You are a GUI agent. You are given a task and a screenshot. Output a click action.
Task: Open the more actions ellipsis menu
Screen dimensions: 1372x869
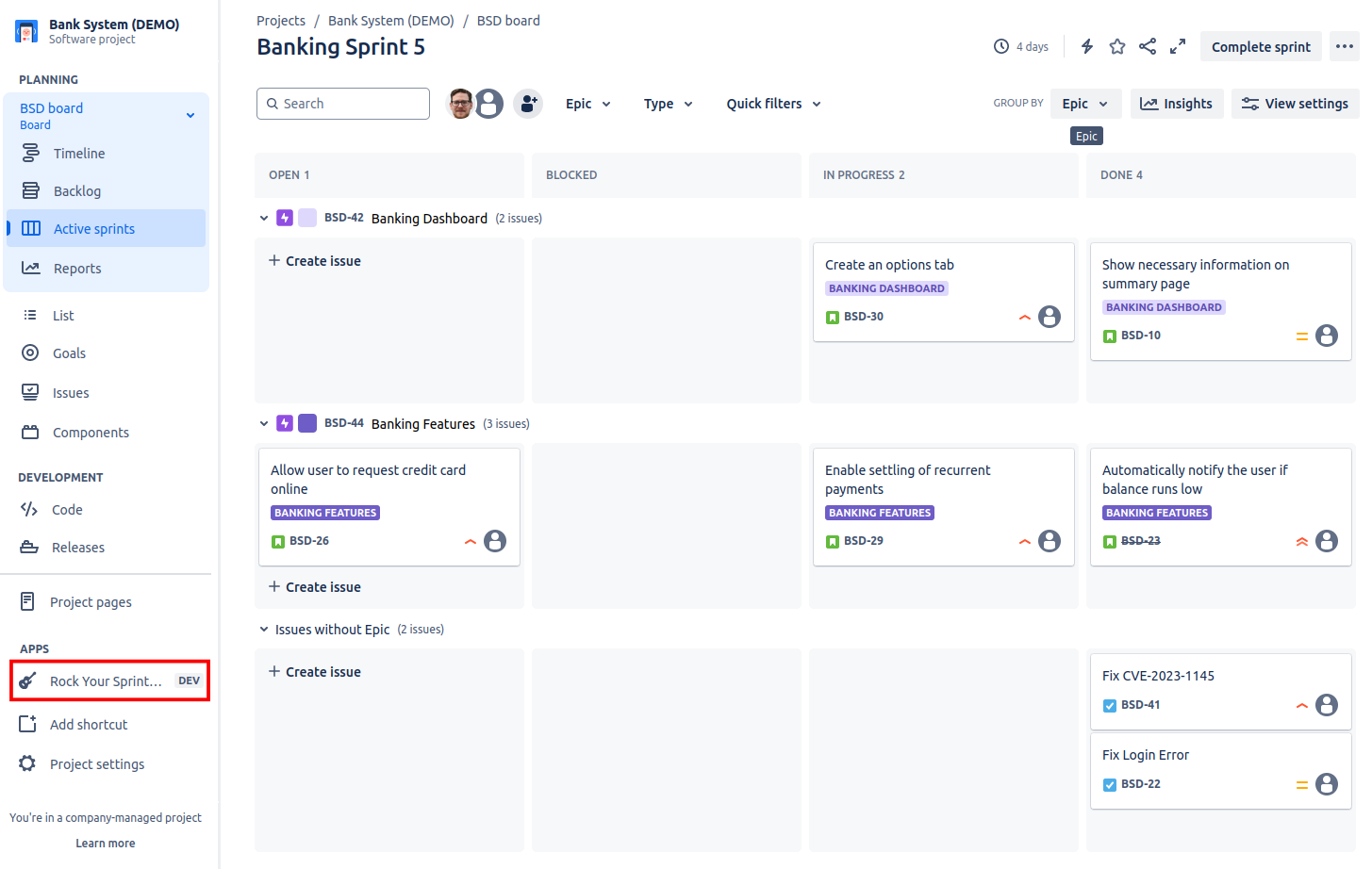pyautogui.click(x=1345, y=46)
